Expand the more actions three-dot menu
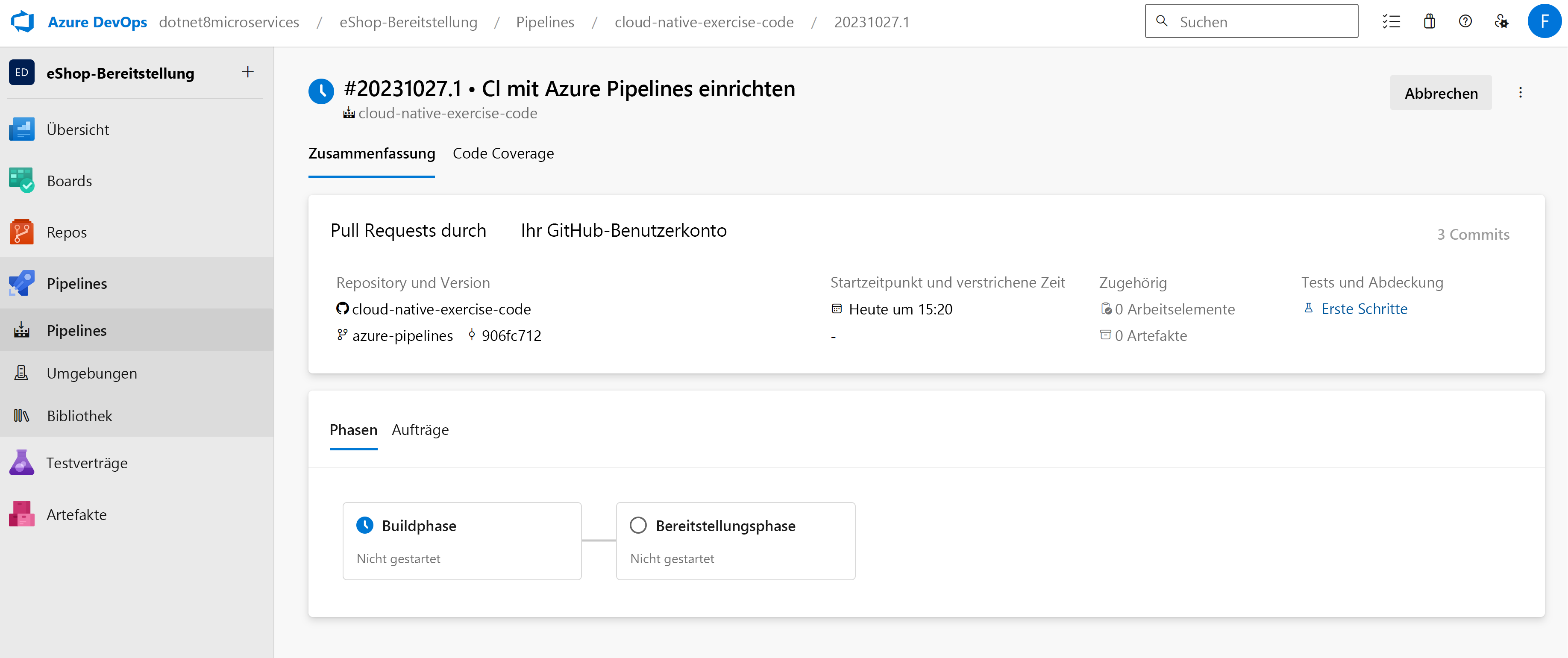The height and width of the screenshot is (658, 1568). click(1520, 93)
